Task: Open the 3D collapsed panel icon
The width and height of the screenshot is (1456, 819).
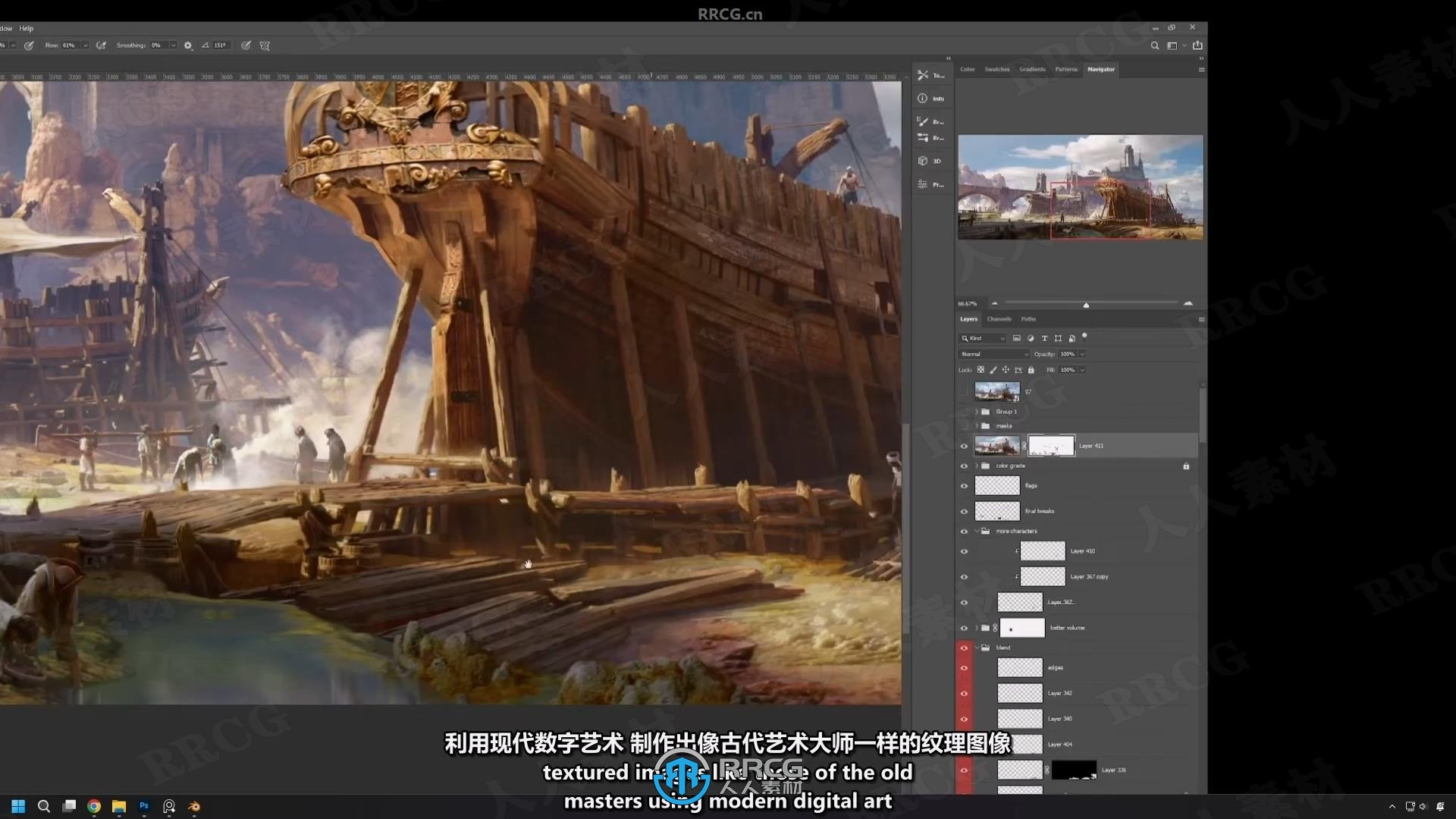Action: [x=923, y=161]
